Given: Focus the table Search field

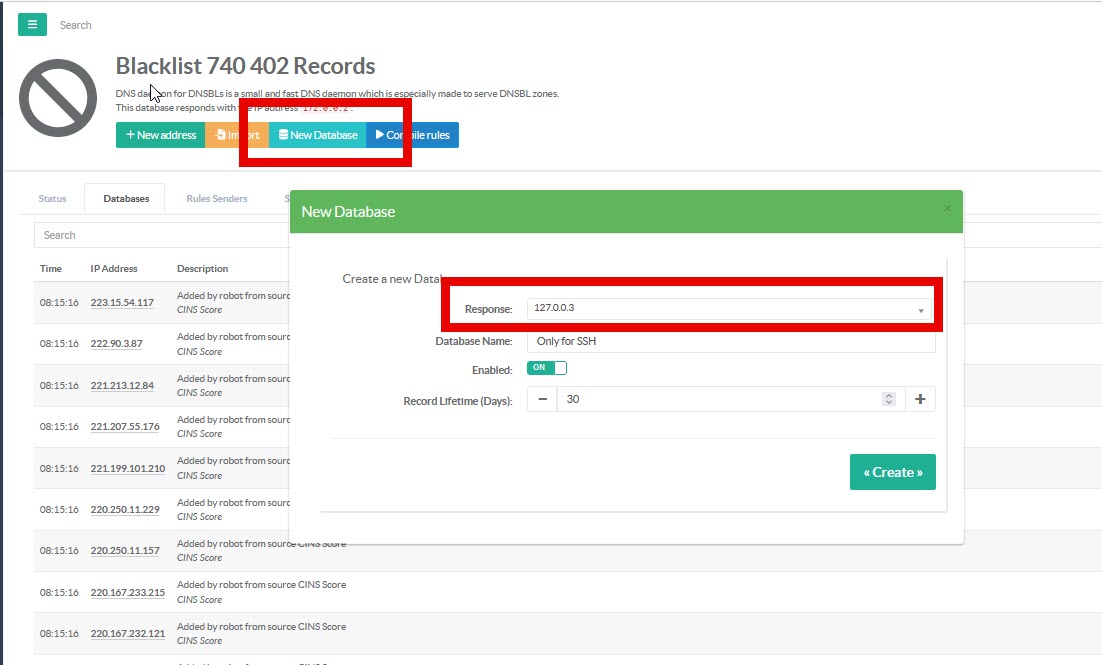Looking at the screenshot, I should click(x=160, y=235).
